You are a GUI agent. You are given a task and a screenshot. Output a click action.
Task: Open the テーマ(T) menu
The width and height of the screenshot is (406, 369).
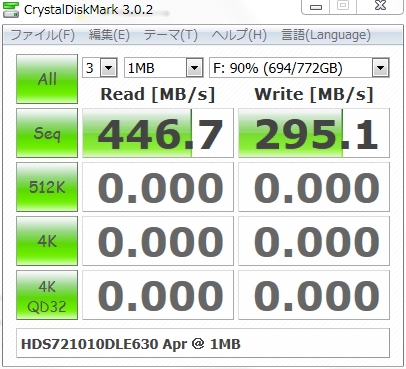click(170, 35)
